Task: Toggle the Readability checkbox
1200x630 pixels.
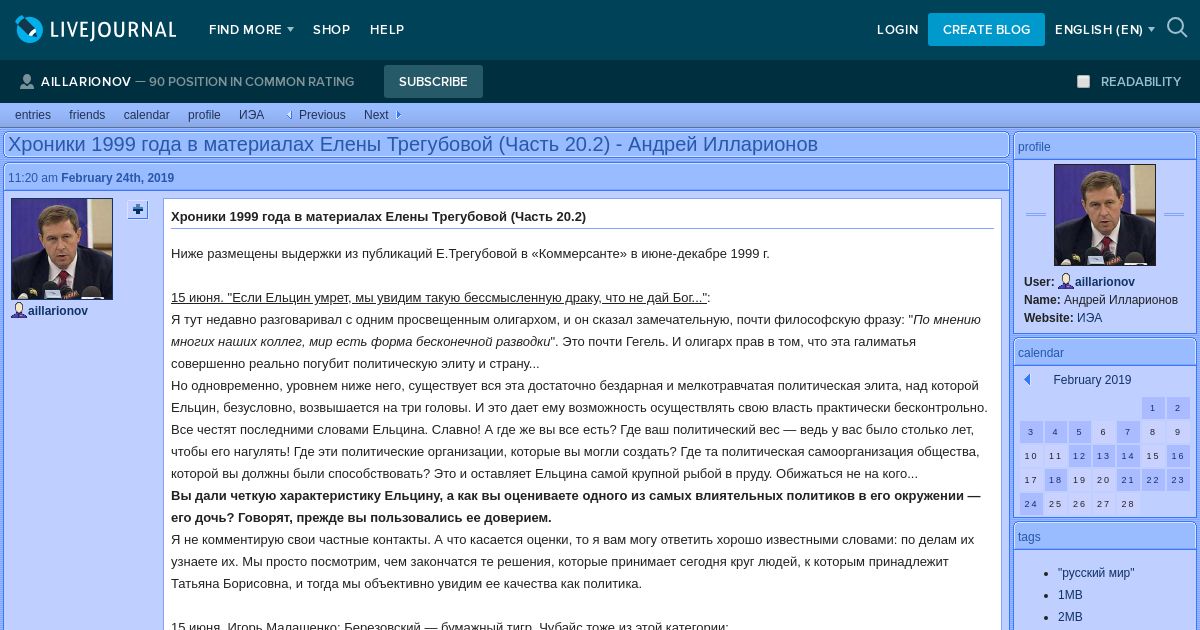Action: [x=1083, y=82]
